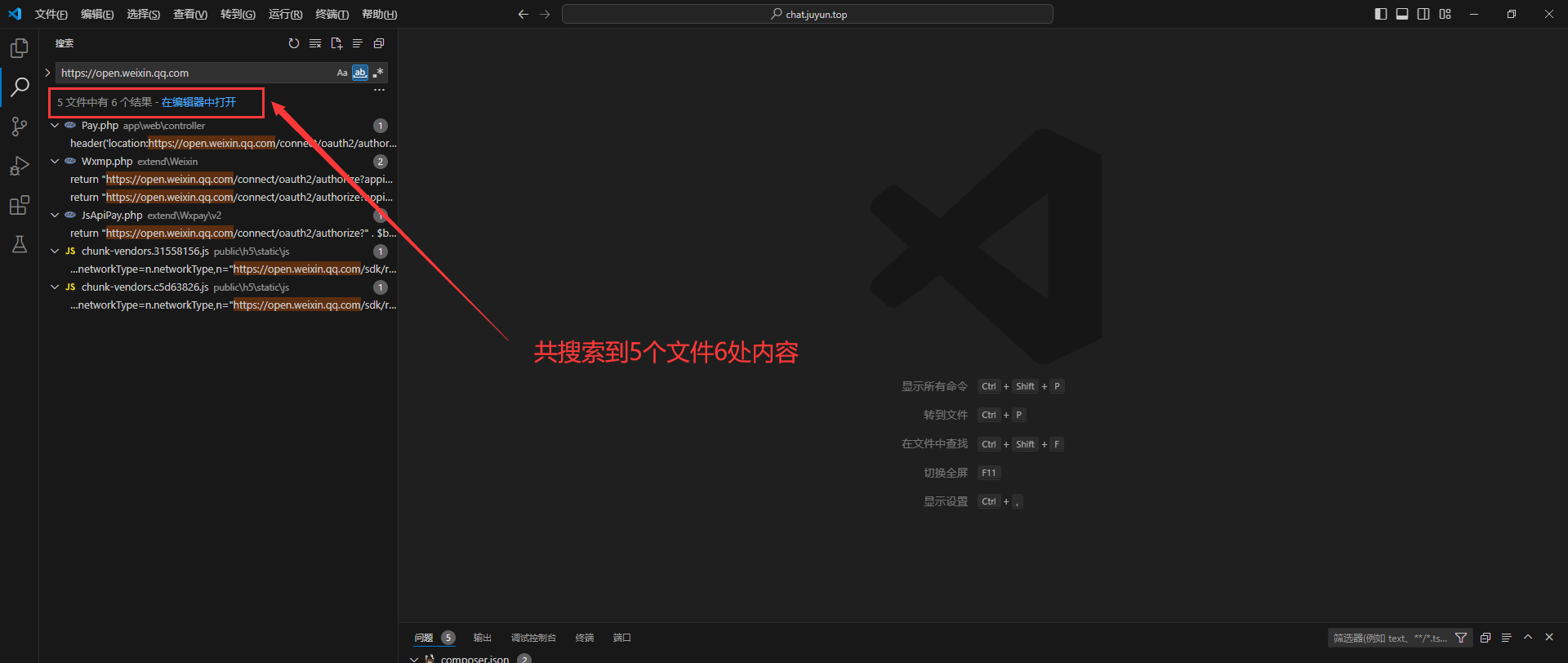The width and height of the screenshot is (1568, 663).
Task: Collapse chunk-vendors.c5d63826.js results
Action: 55,287
